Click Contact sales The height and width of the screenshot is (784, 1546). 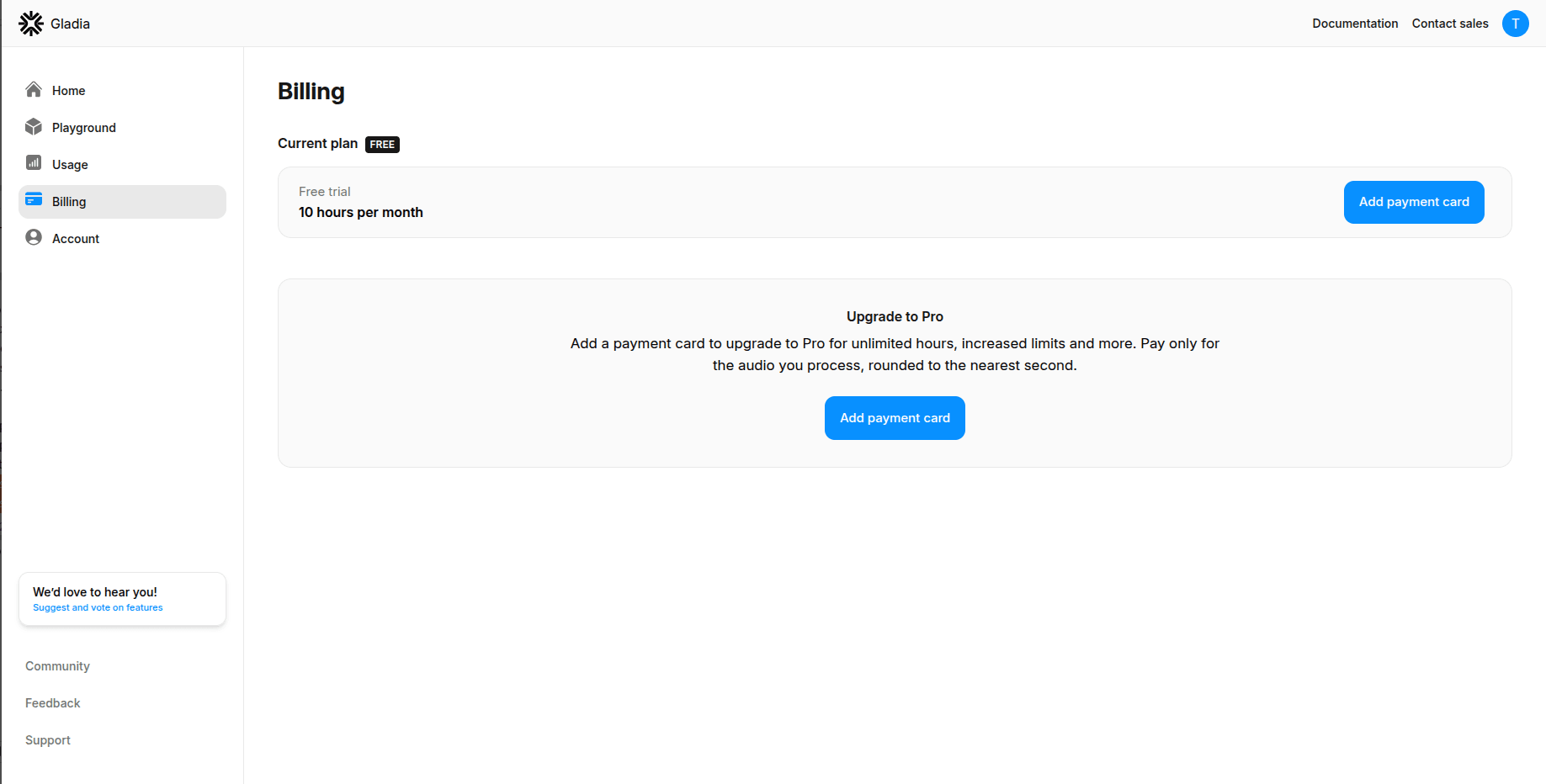[x=1449, y=23]
